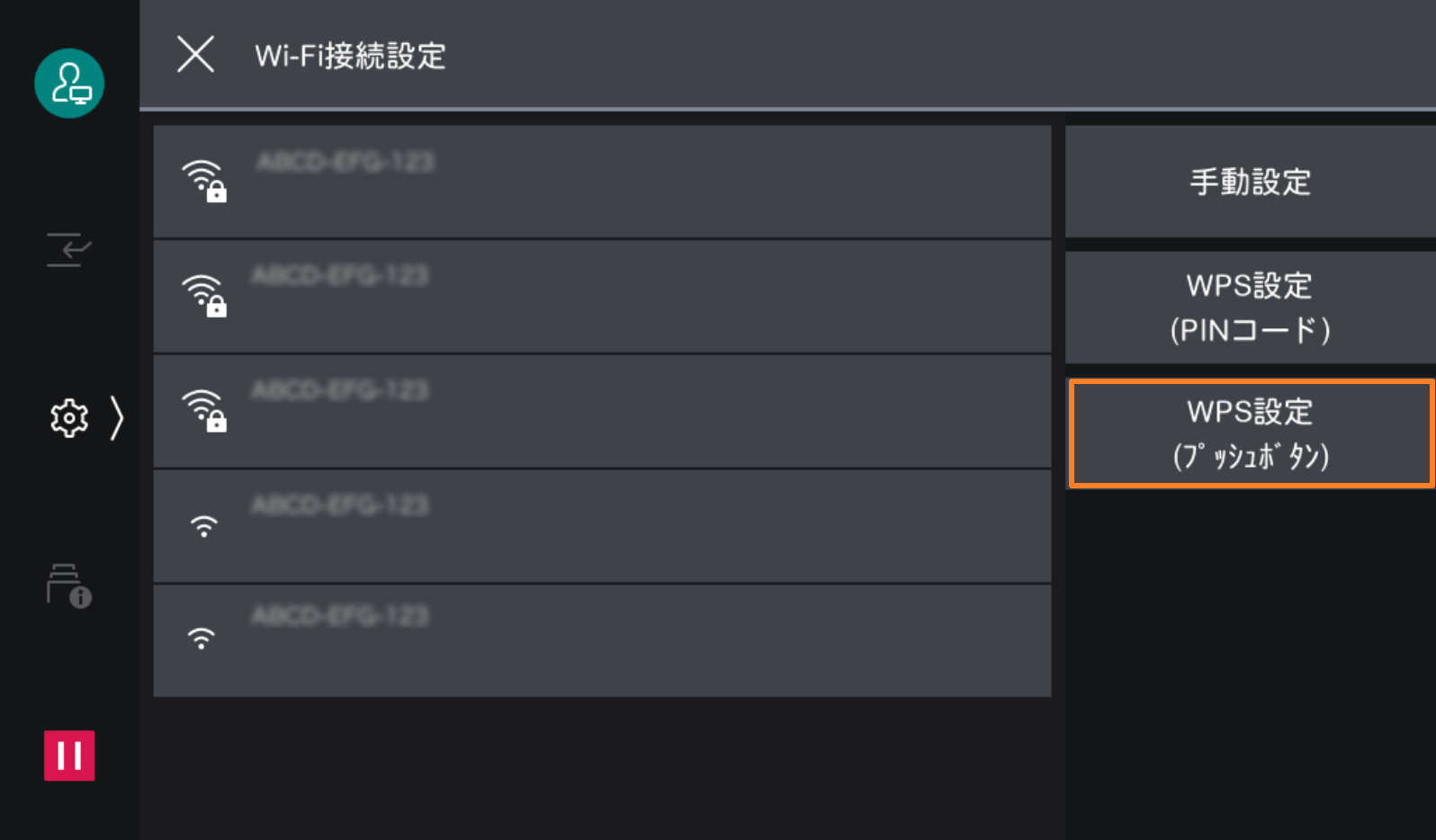Image resolution: width=1436 pixels, height=840 pixels.
Task: Select the first ABCD-EFG-123 network name
Action: 346,162
